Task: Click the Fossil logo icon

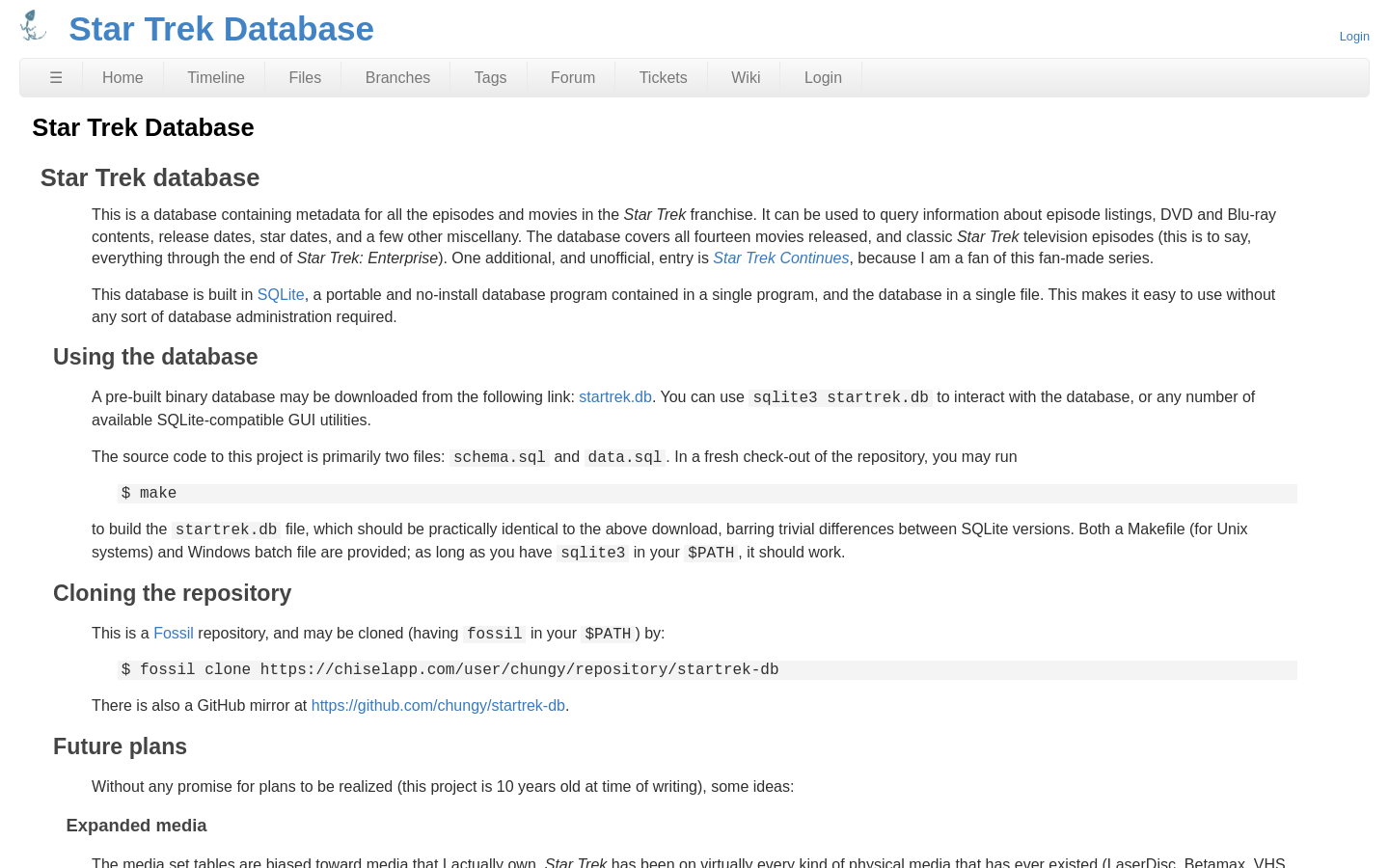Action: 34,26
